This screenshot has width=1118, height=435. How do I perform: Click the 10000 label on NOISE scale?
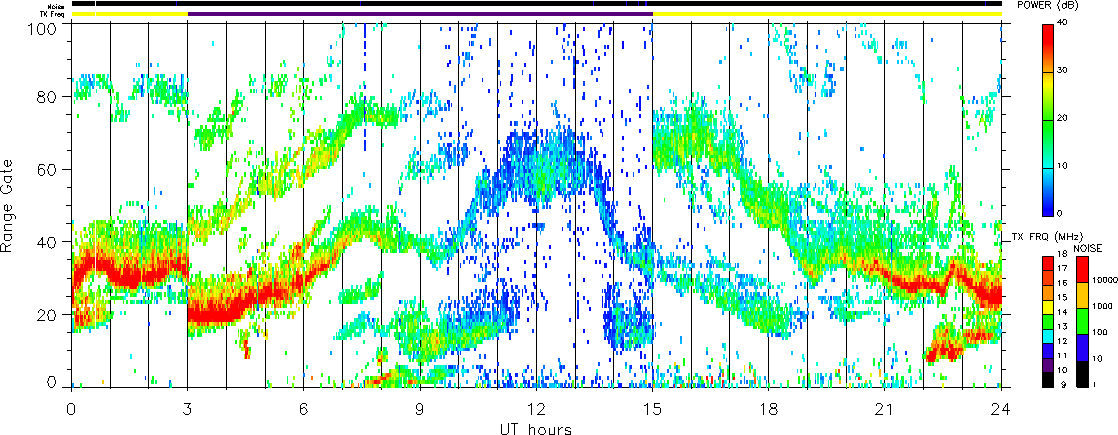[1104, 280]
